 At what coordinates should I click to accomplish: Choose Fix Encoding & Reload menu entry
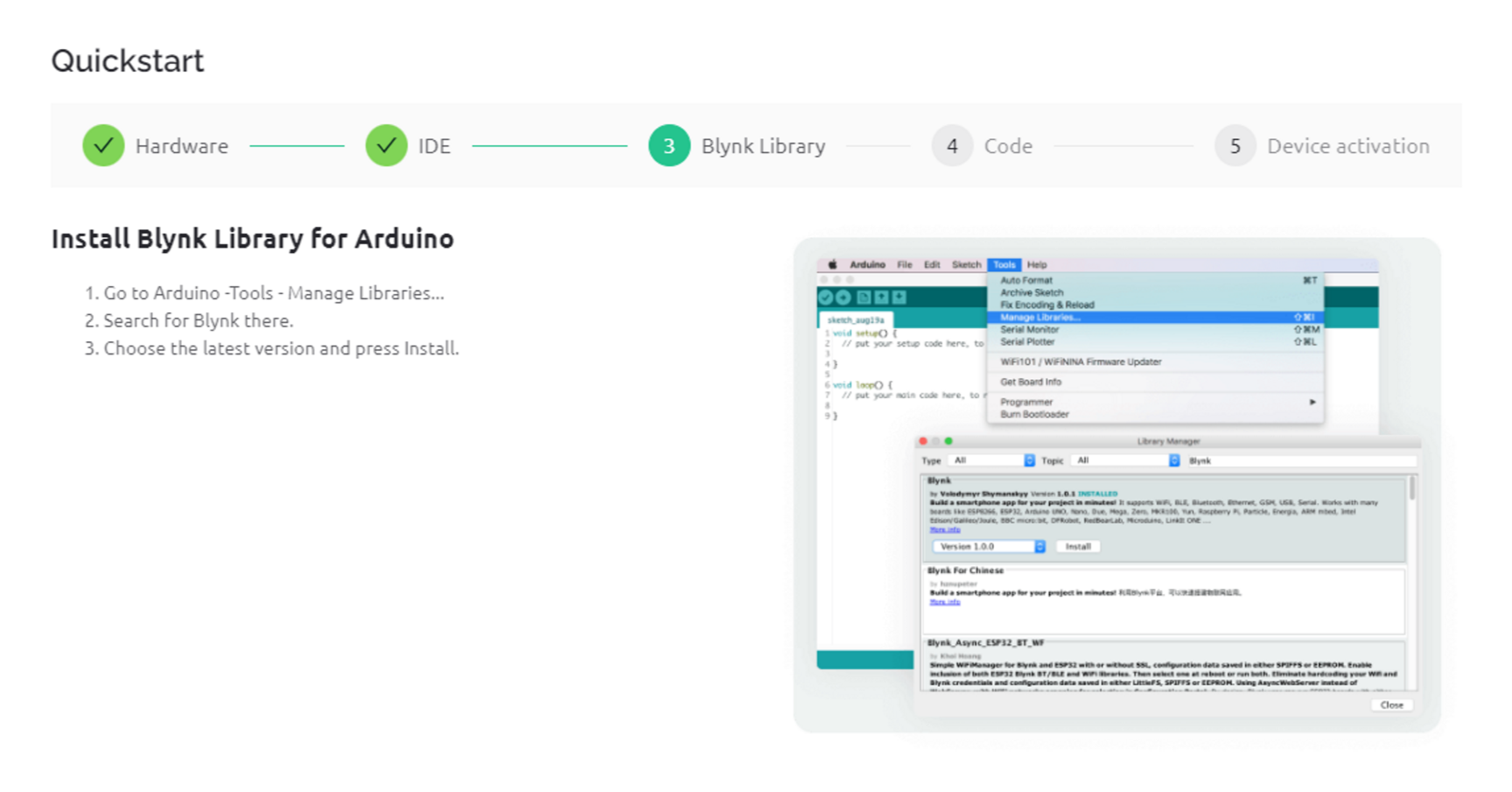(x=1155, y=305)
